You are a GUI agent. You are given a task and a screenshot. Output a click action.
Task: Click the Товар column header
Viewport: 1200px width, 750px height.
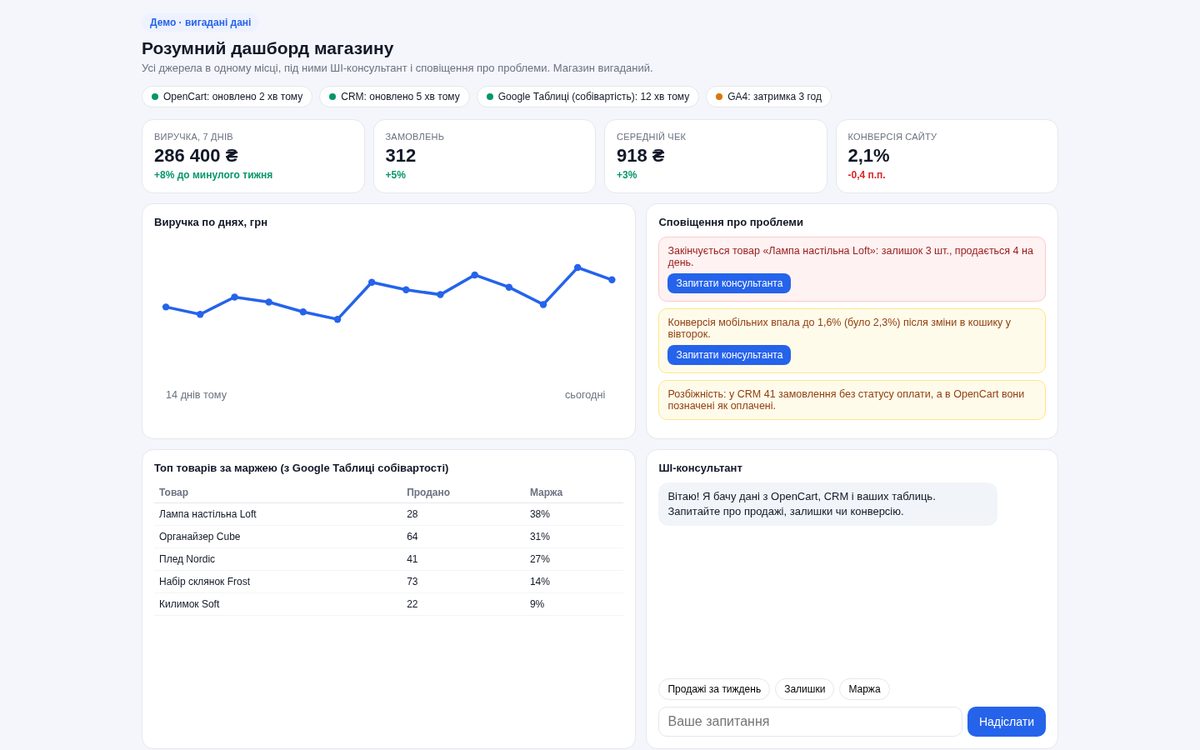click(173, 492)
